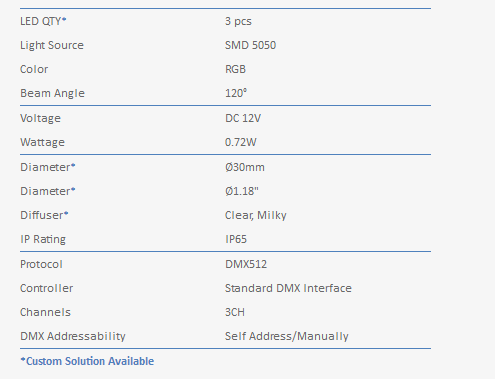This screenshot has height=379, width=495.
Task: Select the Diffuser label with asterisk
Action: [x=44, y=215]
